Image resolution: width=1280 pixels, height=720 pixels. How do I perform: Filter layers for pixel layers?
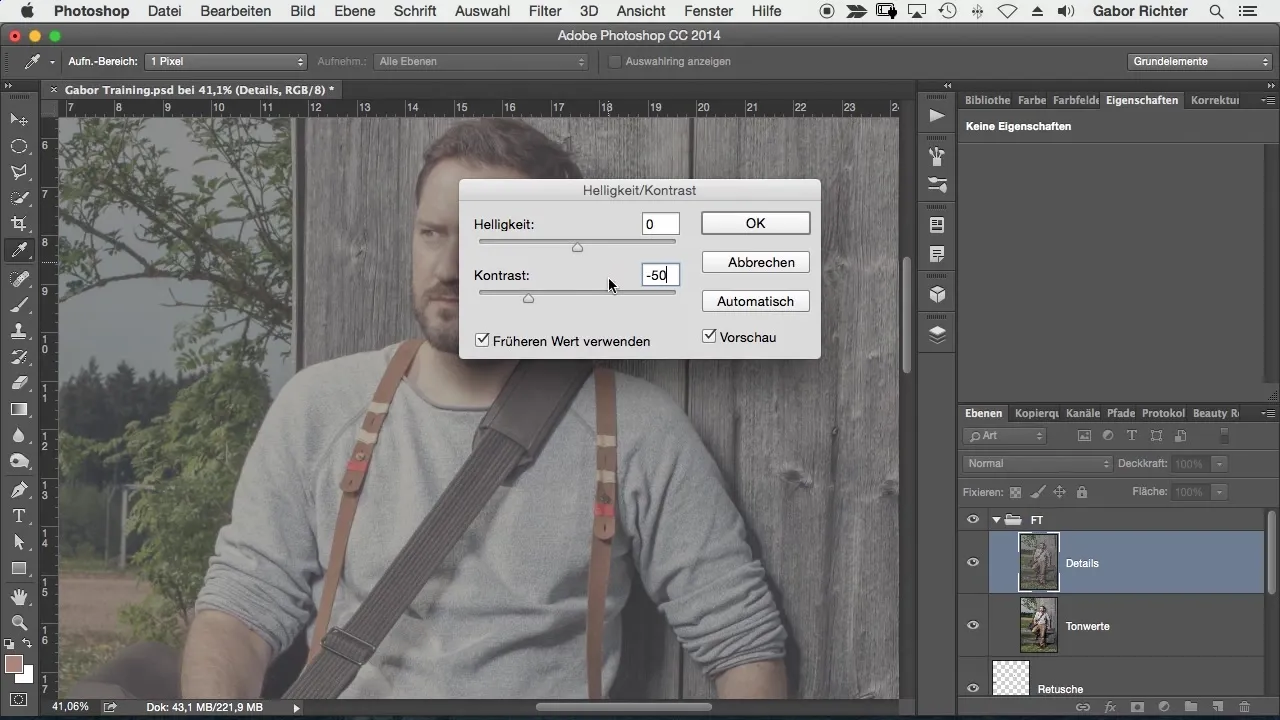coord(1083,436)
